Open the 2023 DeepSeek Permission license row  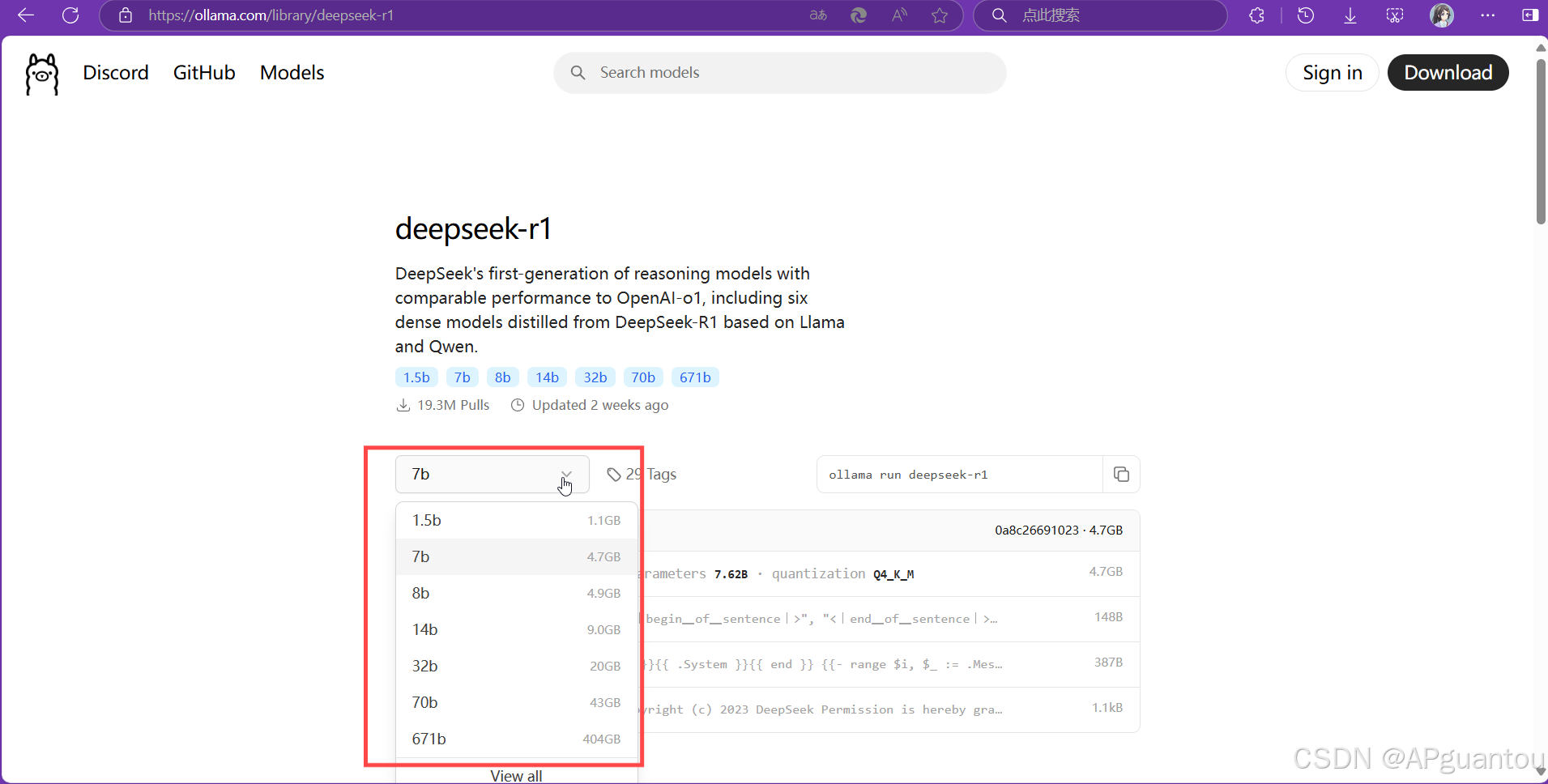(889, 709)
